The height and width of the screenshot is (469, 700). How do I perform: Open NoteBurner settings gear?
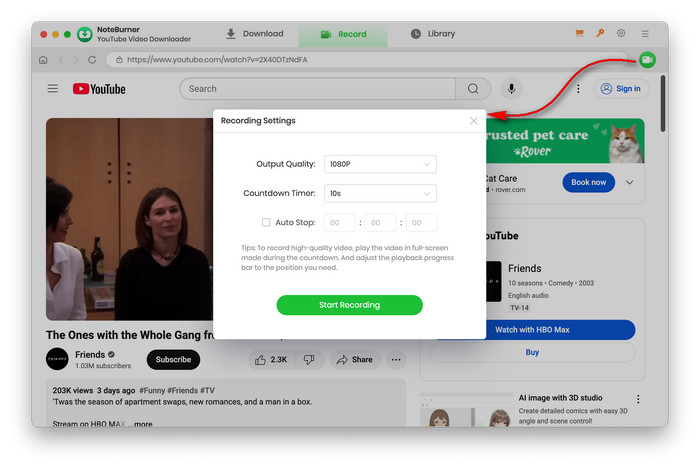pos(621,33)
